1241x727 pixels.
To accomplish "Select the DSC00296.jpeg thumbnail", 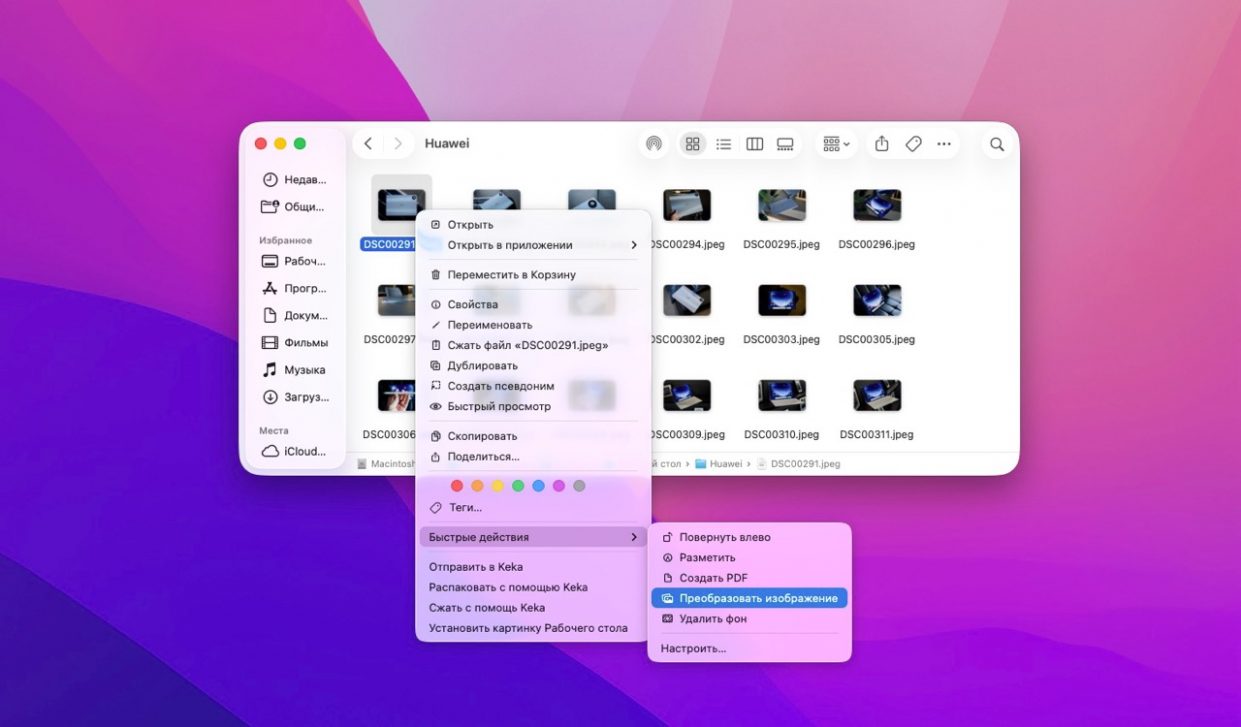I will point(877,206).
